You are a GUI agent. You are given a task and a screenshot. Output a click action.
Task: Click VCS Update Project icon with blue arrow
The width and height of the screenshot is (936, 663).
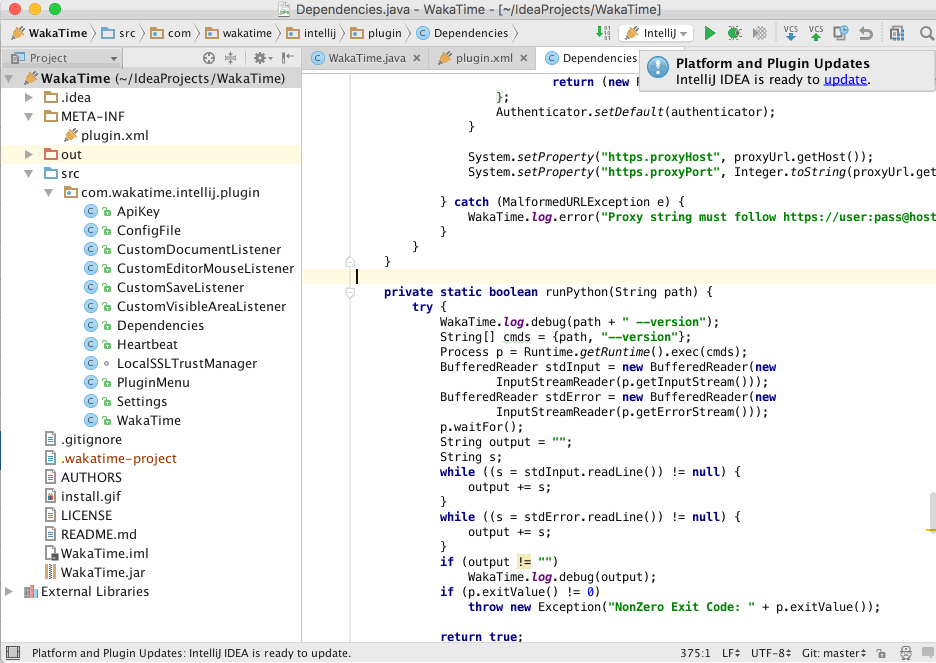[x=790, y=33]
